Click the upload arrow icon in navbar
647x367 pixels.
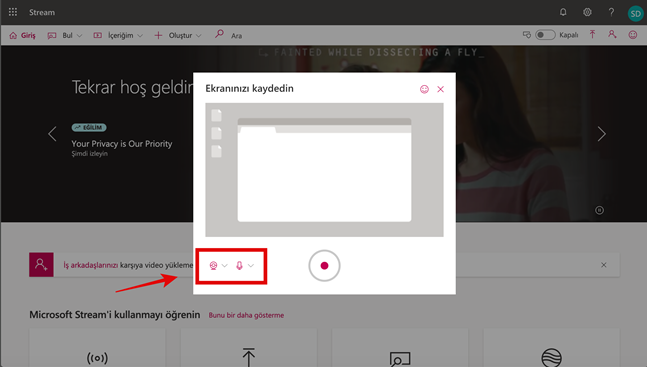coord(593,35)
